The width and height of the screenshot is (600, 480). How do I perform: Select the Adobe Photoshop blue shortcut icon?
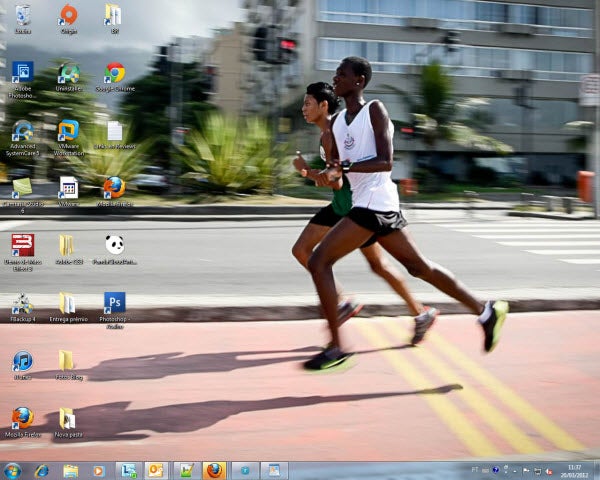coord(22,73)
